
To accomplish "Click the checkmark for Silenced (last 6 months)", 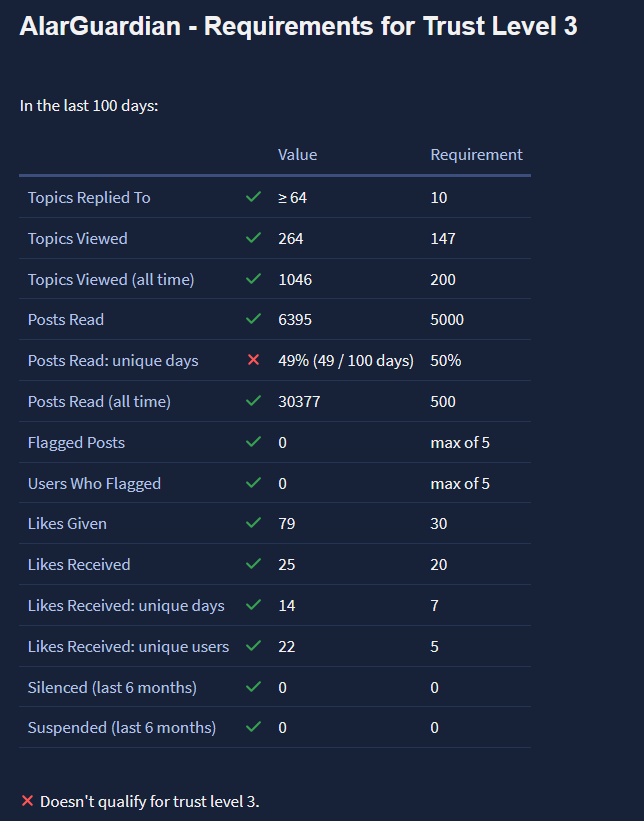I will pos(253,688).
